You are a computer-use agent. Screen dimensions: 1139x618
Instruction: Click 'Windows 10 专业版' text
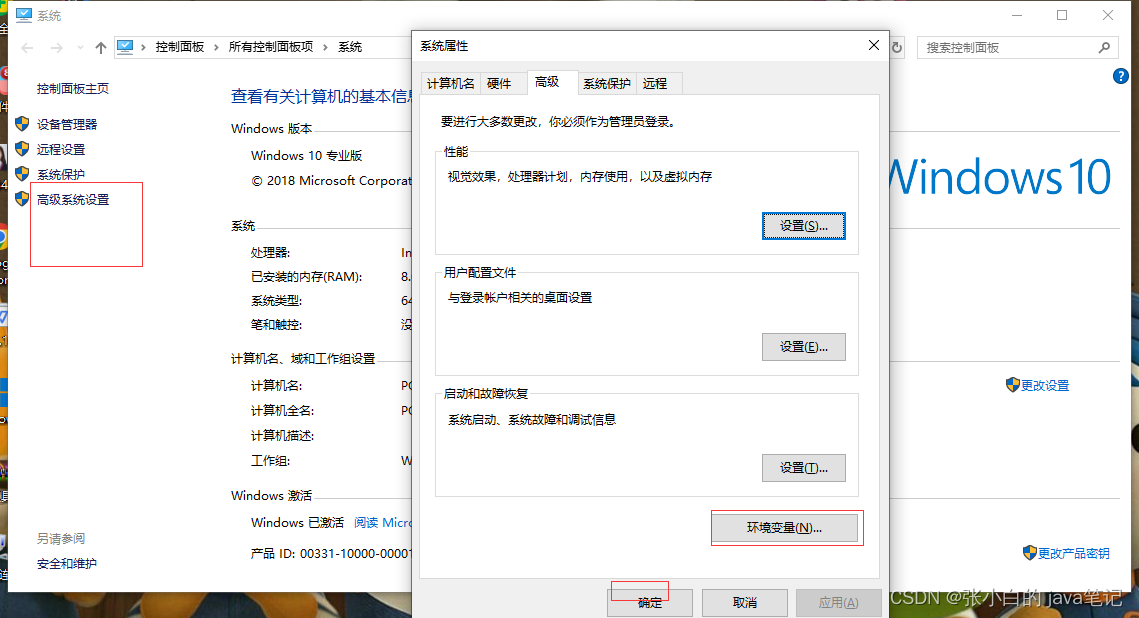[307, 155]
